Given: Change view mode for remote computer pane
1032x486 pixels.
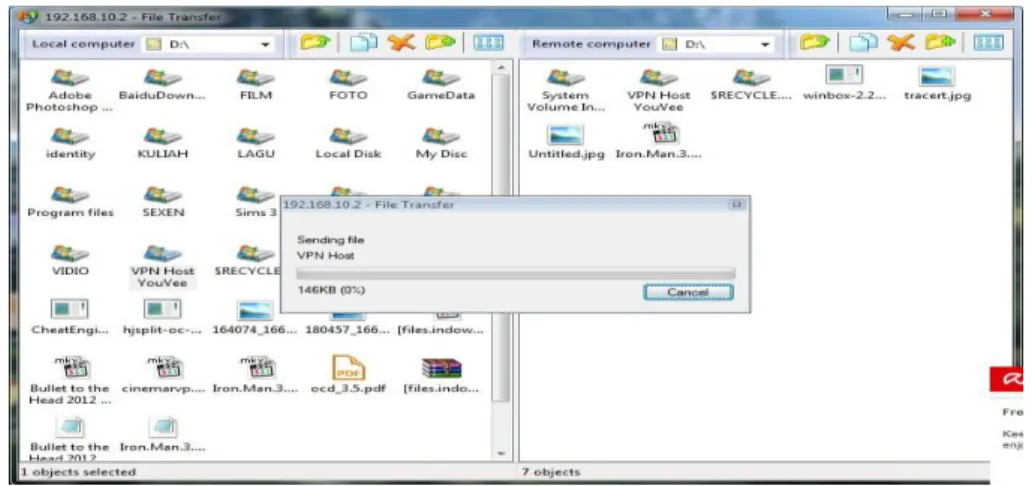Looking at the screenshot, I should (x=988, y=43).
